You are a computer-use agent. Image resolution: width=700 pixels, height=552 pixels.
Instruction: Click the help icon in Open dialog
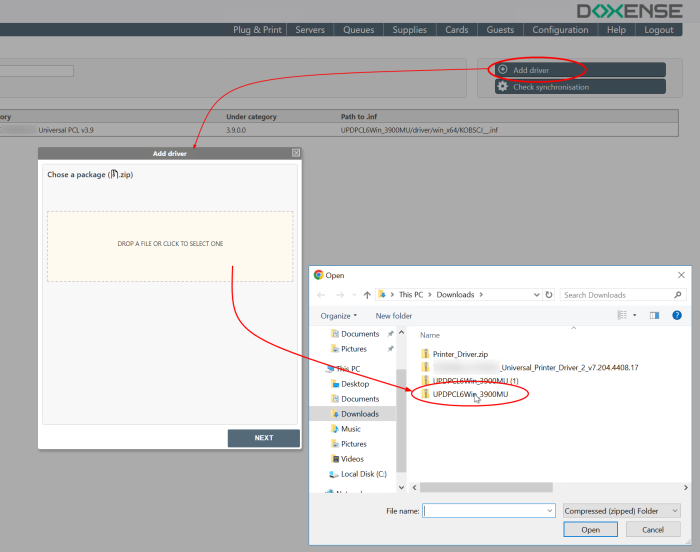[x=677, y=315]
